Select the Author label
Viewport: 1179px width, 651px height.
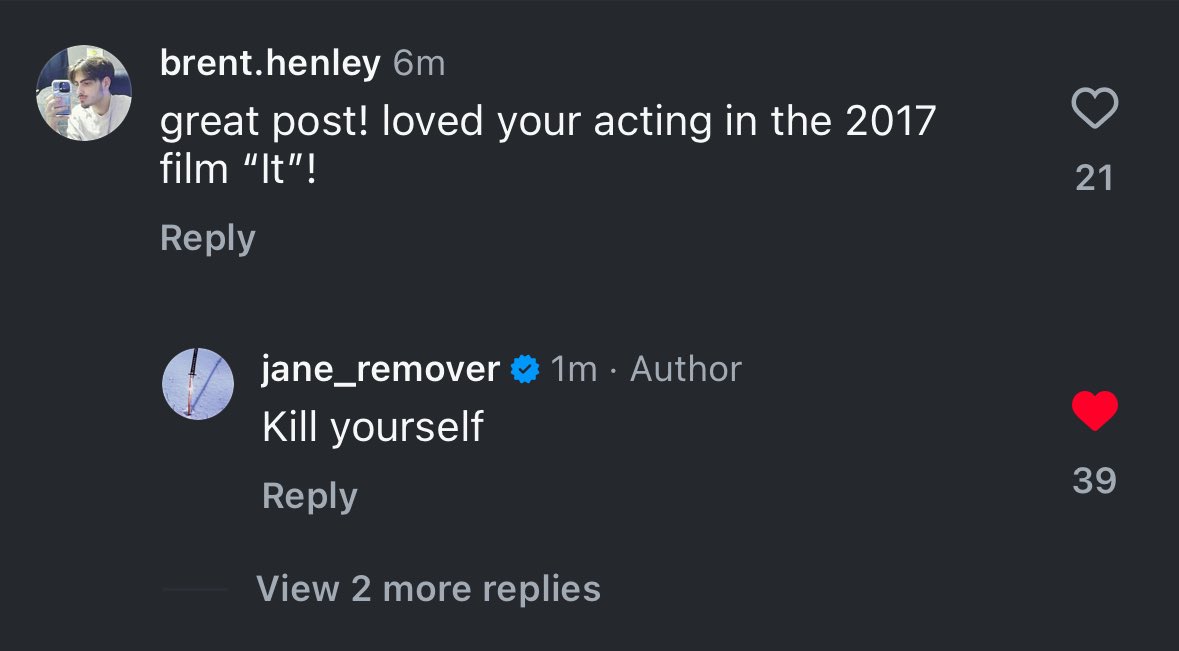(686, 369)
